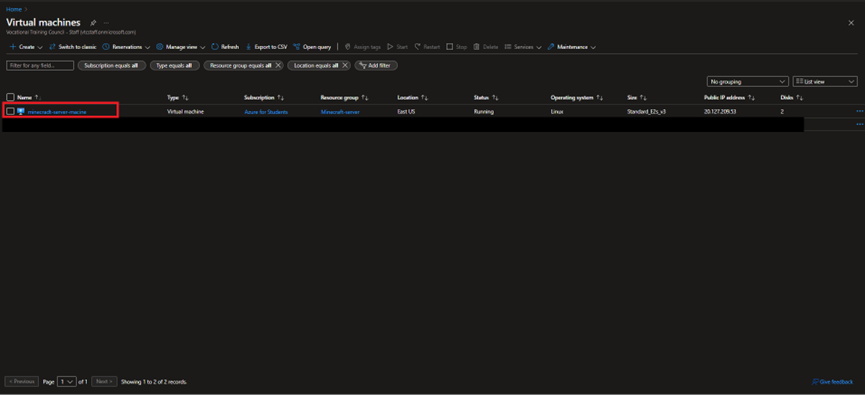This screenshot has width=865, height=395.
Task: Click the Next page button
Action: point(104,381)
